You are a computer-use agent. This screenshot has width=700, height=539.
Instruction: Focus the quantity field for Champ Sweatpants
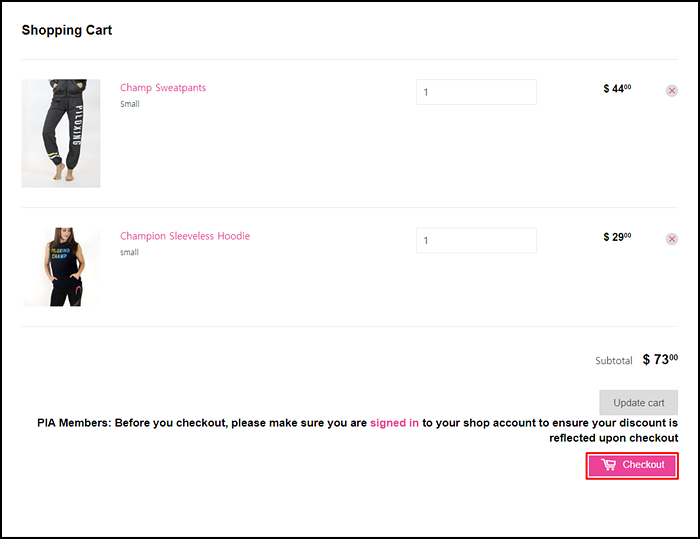(x=476, y=92)
